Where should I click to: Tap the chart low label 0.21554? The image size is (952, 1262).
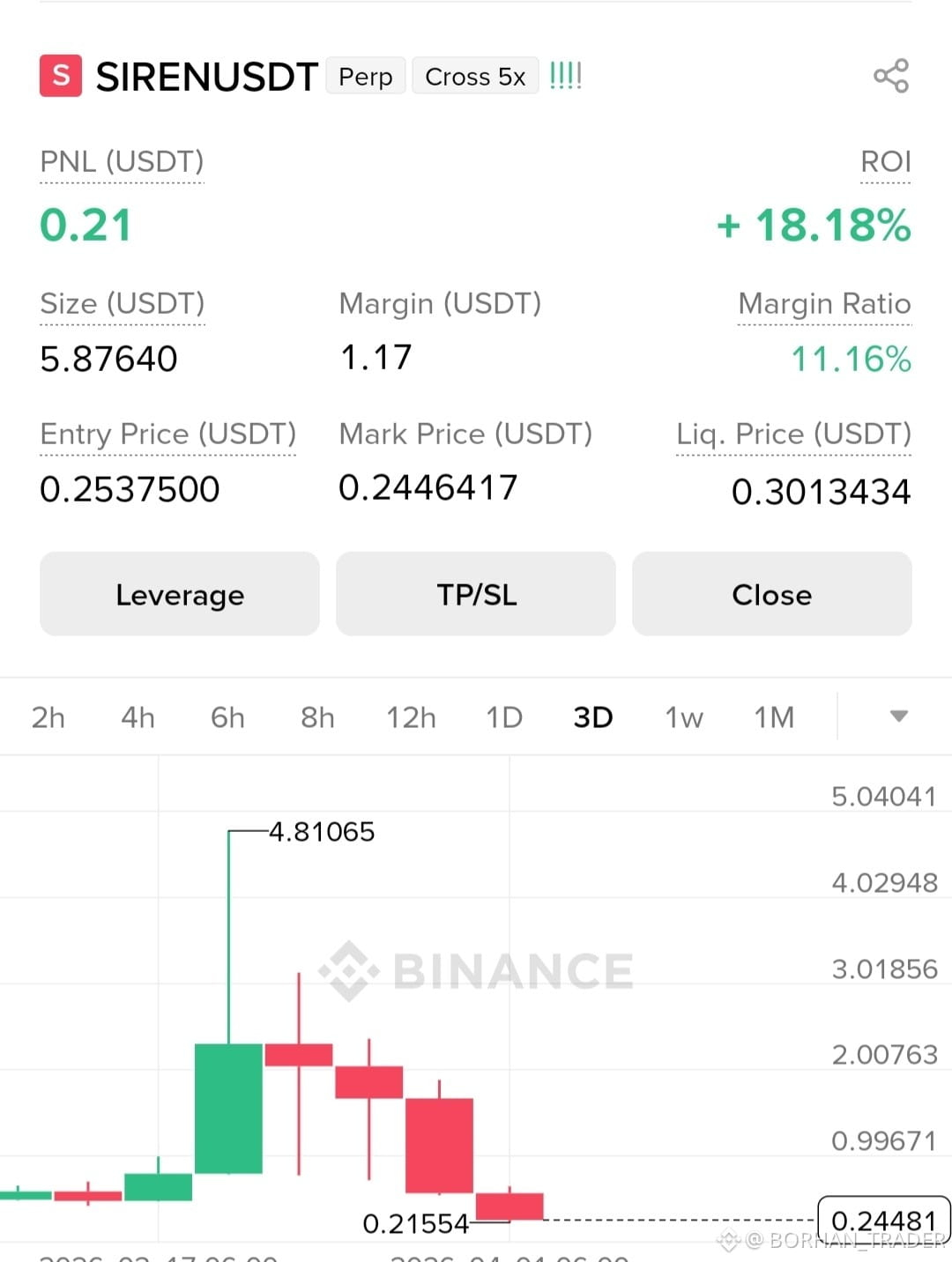click(416, 1223)
